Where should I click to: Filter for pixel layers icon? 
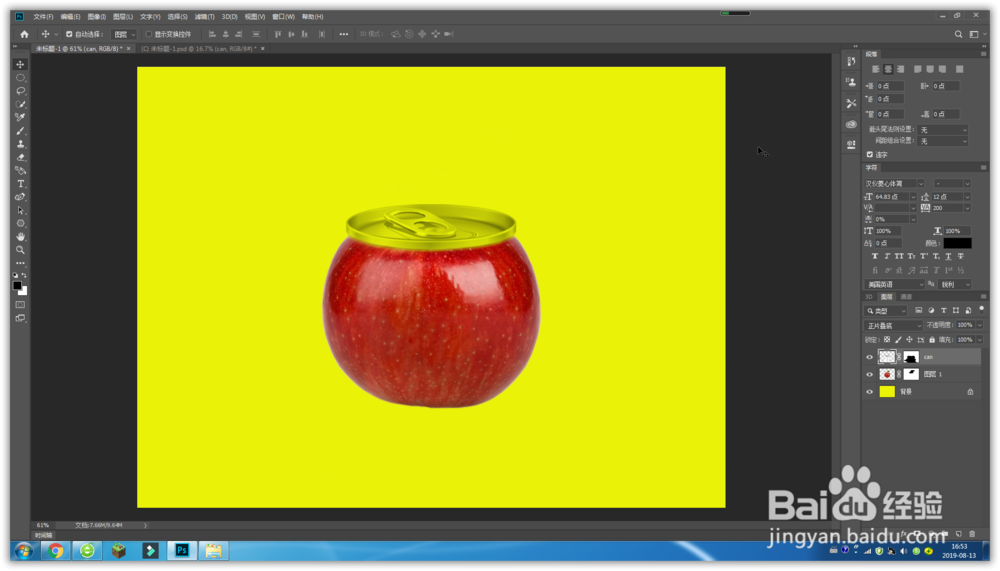(918, 311)
